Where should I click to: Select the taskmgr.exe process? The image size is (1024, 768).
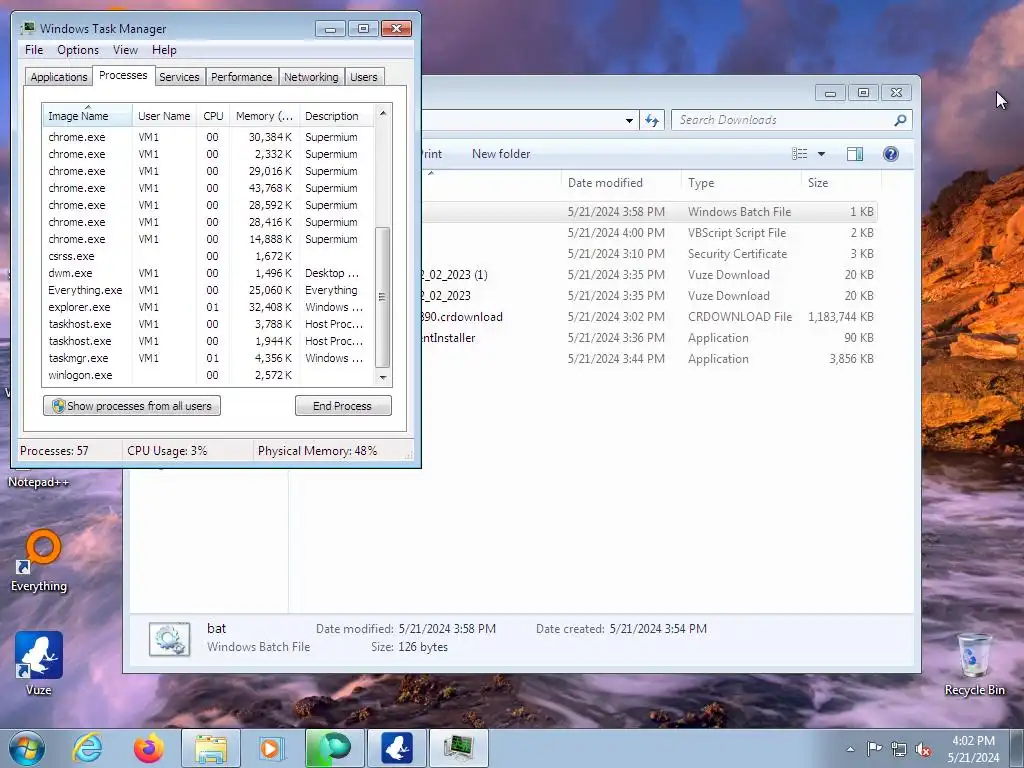(x=208, y=358)
